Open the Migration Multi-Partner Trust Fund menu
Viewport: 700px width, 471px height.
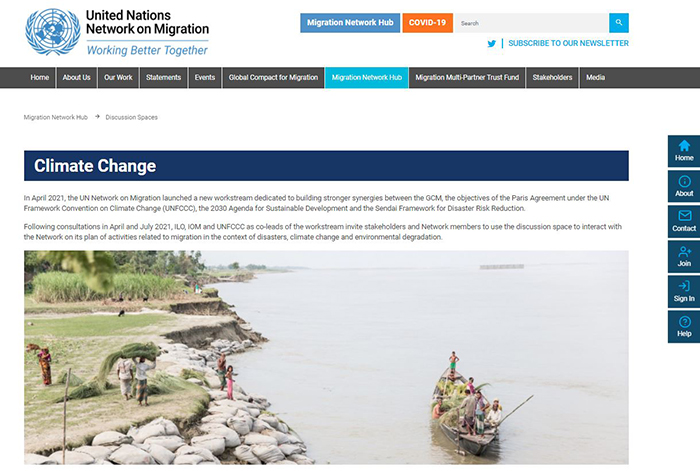467,78
